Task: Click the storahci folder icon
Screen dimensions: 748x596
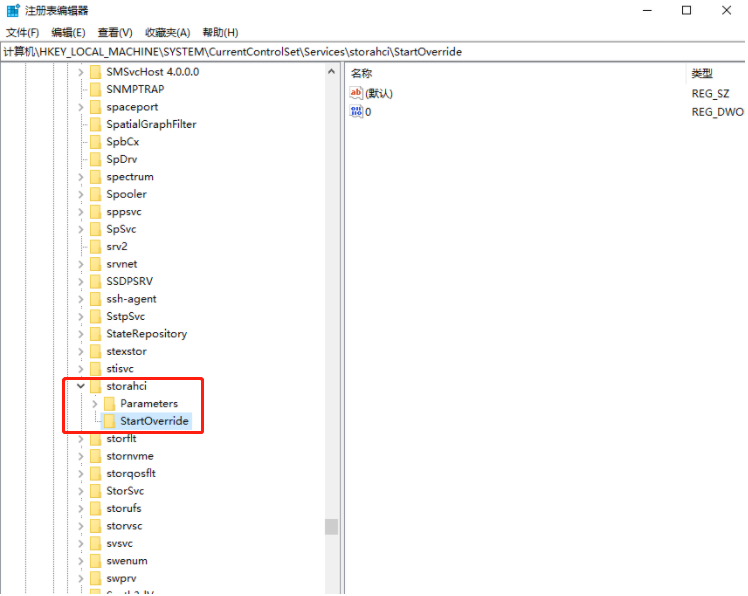Action: click(x=95, y=386)
